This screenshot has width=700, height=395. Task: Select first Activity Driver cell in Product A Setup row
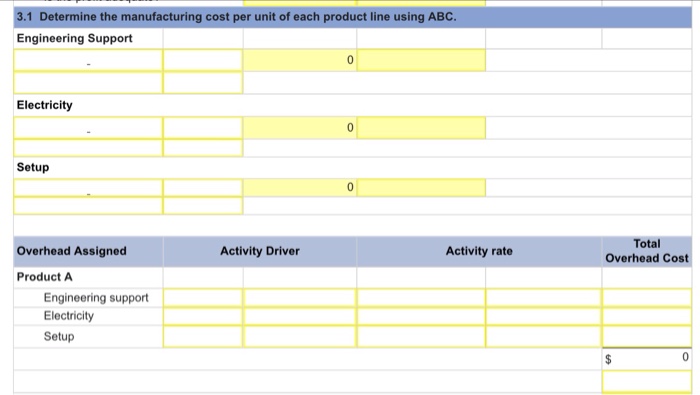pos(203,337)
